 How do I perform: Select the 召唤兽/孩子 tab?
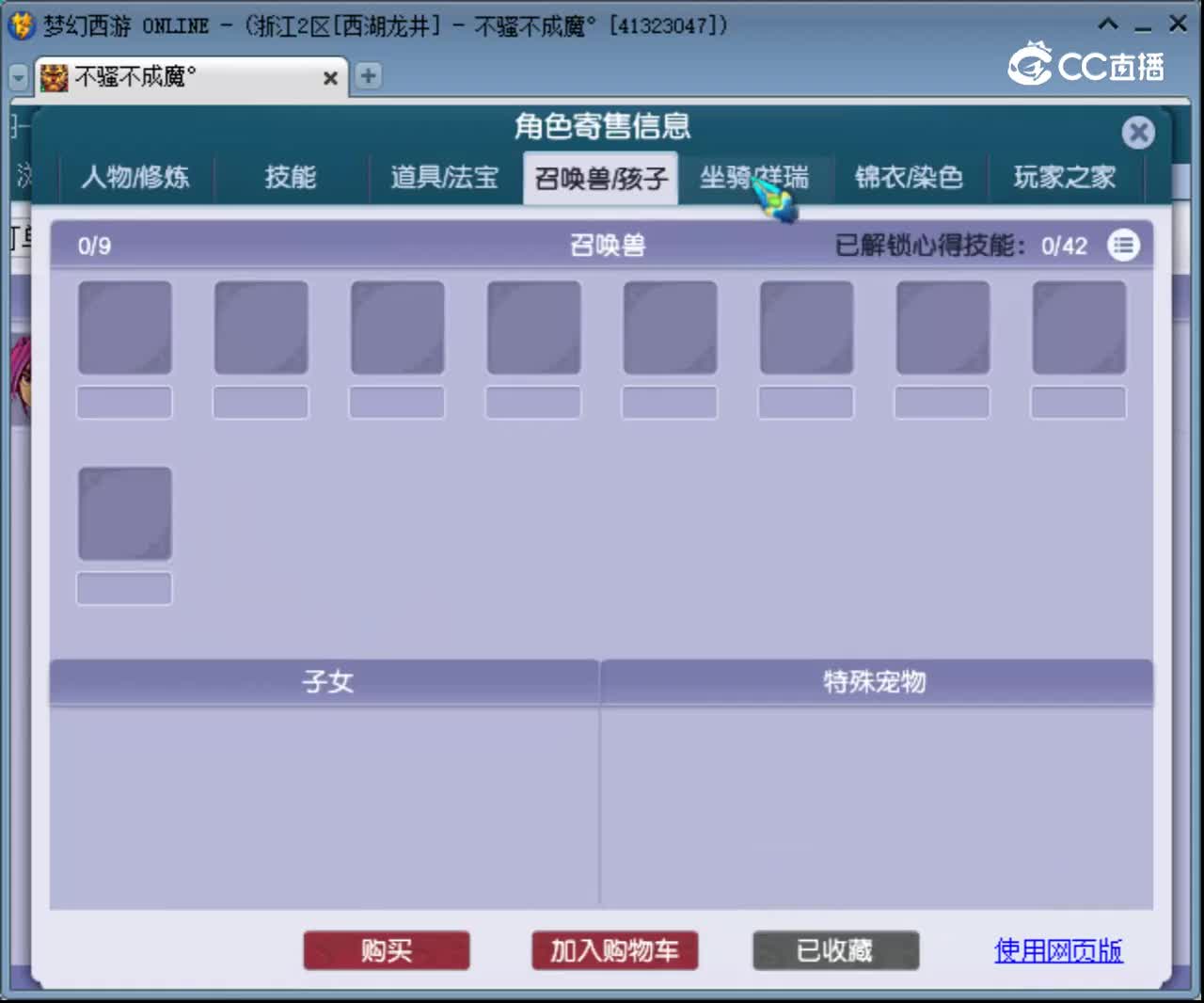click(601, 178)
